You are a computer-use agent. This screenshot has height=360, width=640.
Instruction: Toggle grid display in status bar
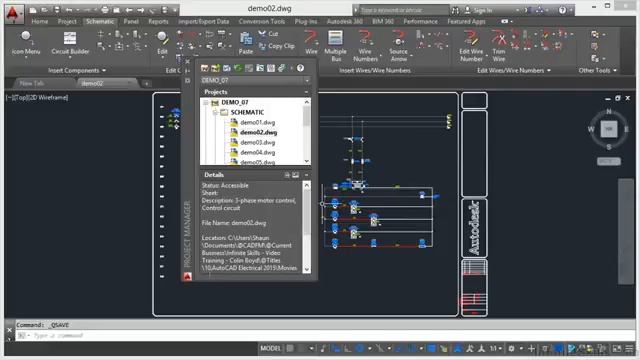pos(290,348)
